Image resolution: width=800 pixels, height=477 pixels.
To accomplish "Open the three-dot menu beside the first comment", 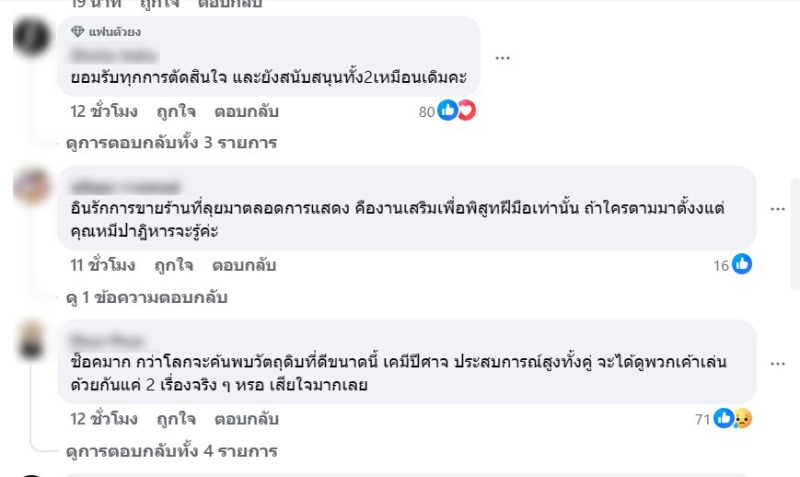I will click(x=503, y=57).
